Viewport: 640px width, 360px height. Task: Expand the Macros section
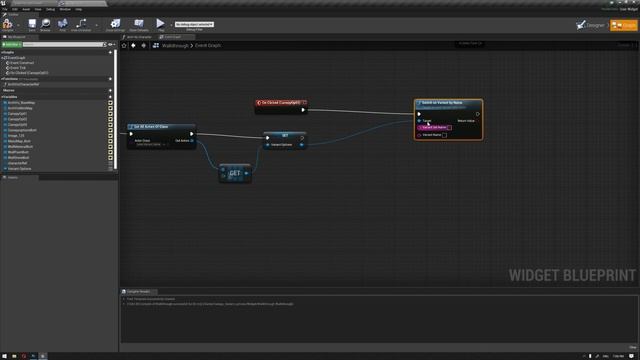[x=9, y=91]
